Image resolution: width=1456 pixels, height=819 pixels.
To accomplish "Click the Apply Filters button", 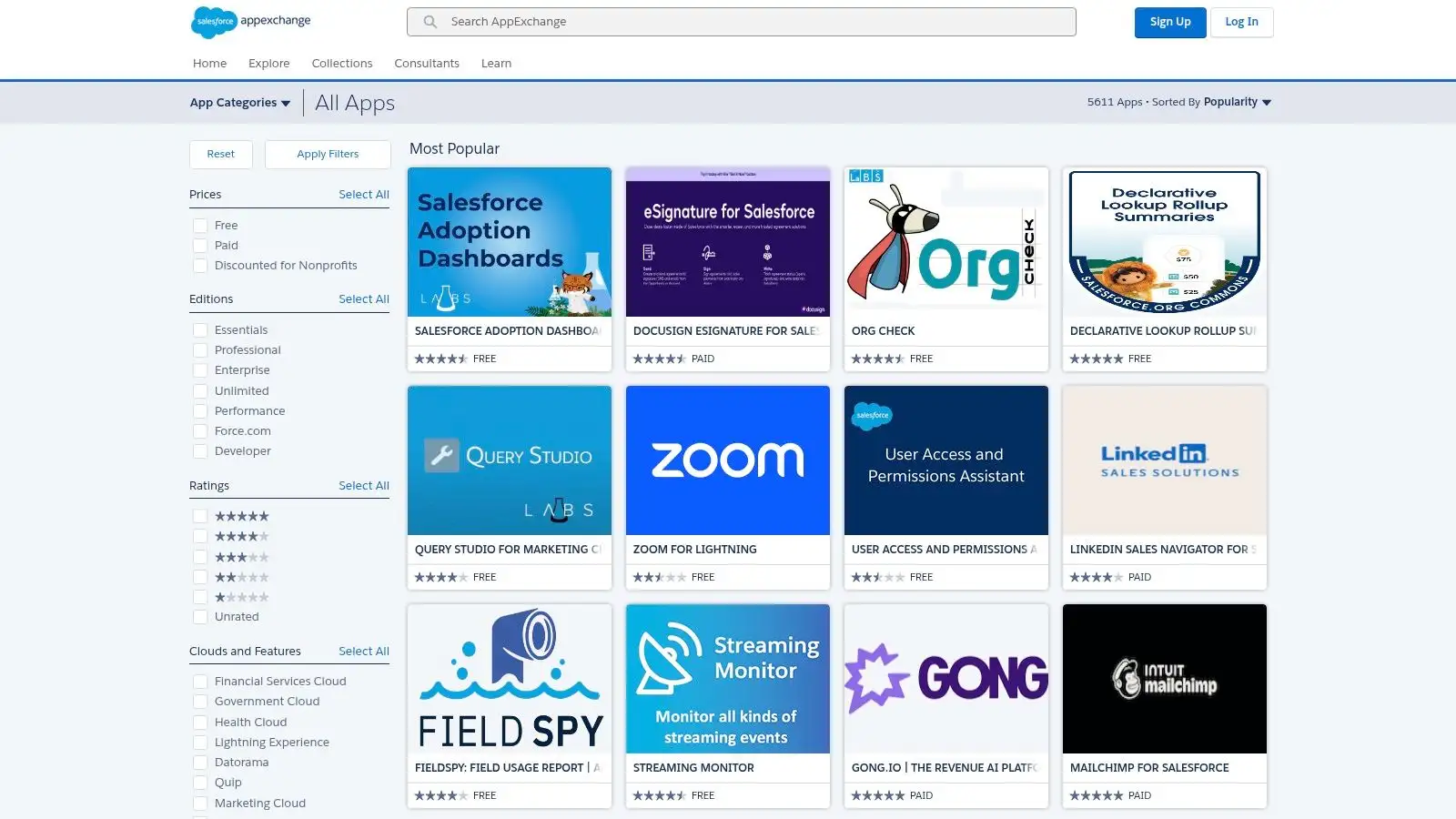I will coord(328,154).
